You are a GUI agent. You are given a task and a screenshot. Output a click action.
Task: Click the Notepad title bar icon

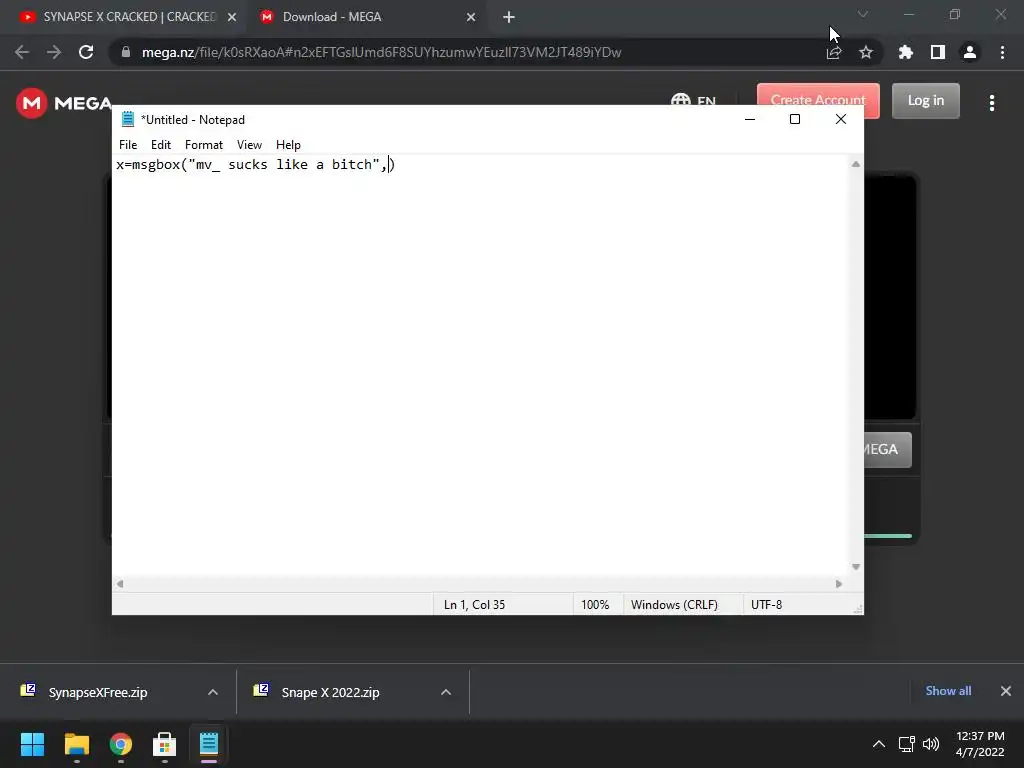pyautogui.click(x=128, y=119)
